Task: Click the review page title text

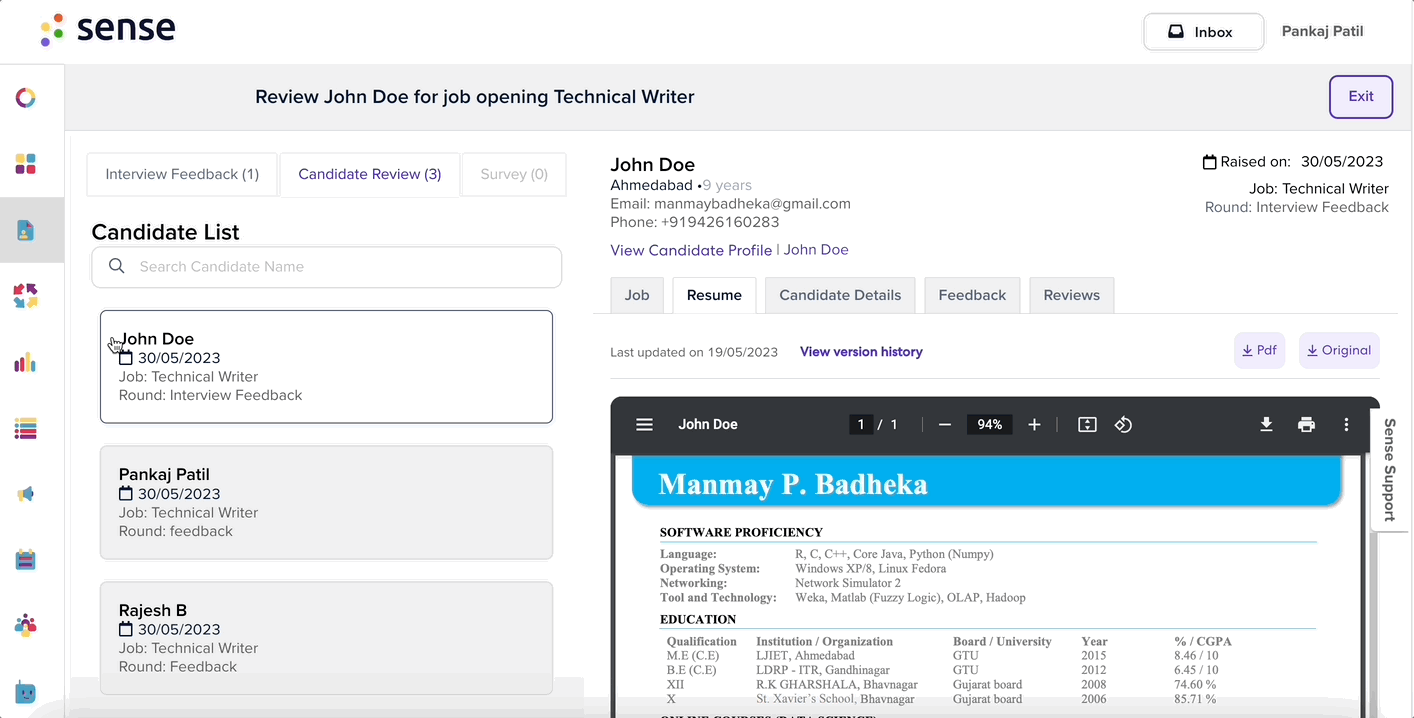Action: tap(475, 97)
